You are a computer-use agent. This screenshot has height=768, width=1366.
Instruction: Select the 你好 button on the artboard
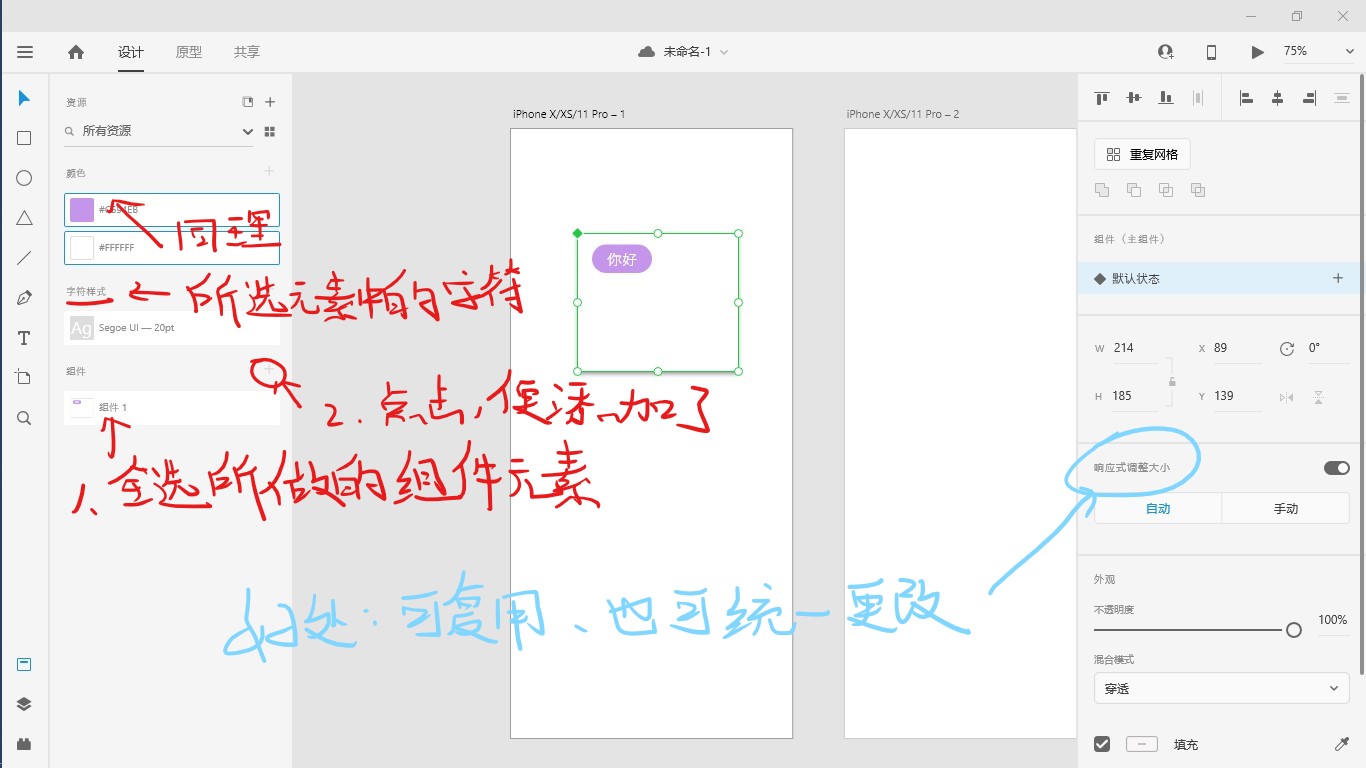[x=622, y=259]
